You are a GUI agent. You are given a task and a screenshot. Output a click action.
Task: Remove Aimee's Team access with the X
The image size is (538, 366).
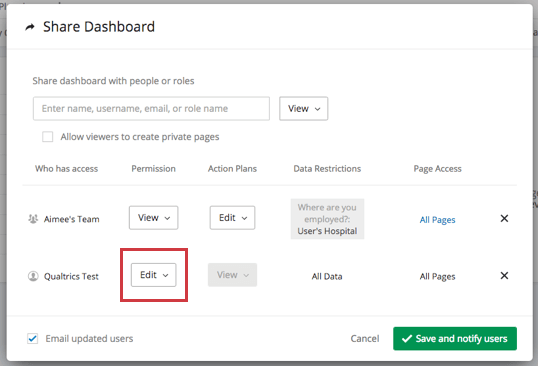point(504,219)
